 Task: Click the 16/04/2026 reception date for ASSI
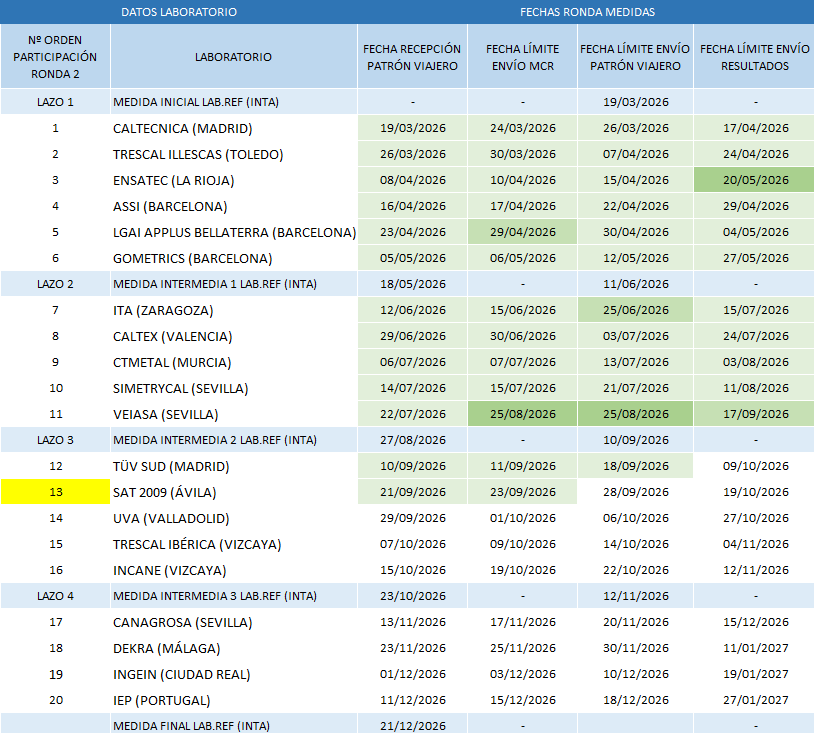coord(412,206)
